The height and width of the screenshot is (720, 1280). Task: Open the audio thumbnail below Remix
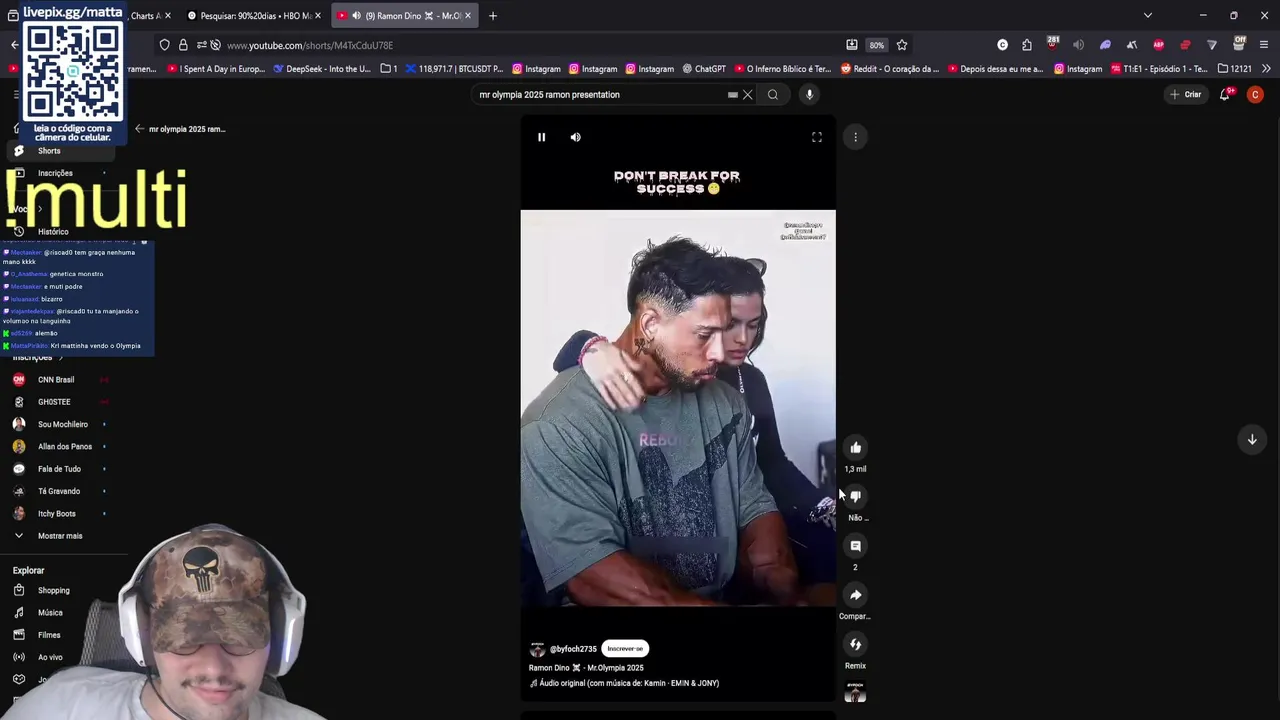[x=855, y=692]
